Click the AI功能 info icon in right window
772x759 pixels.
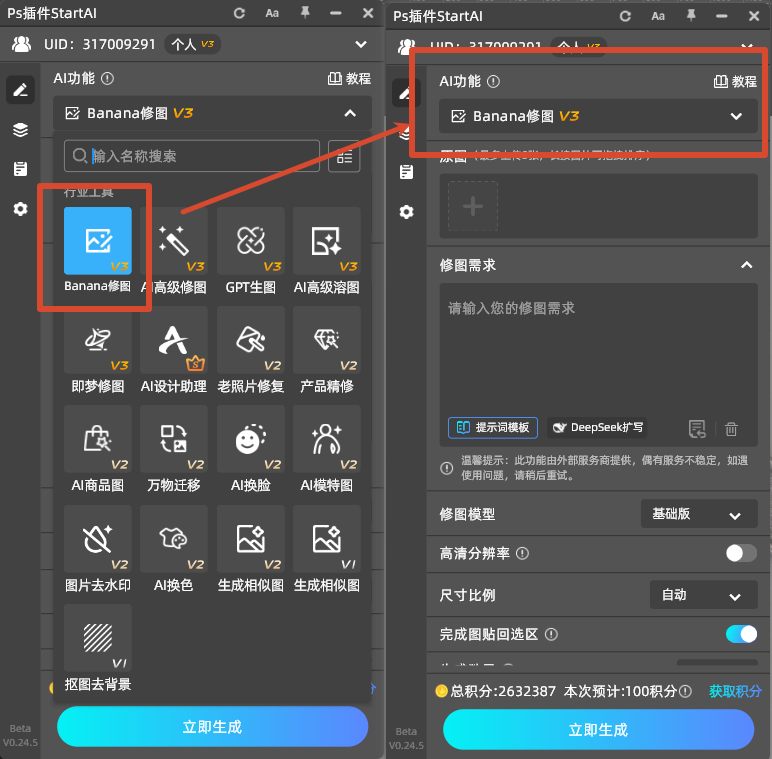click(493, 82)
